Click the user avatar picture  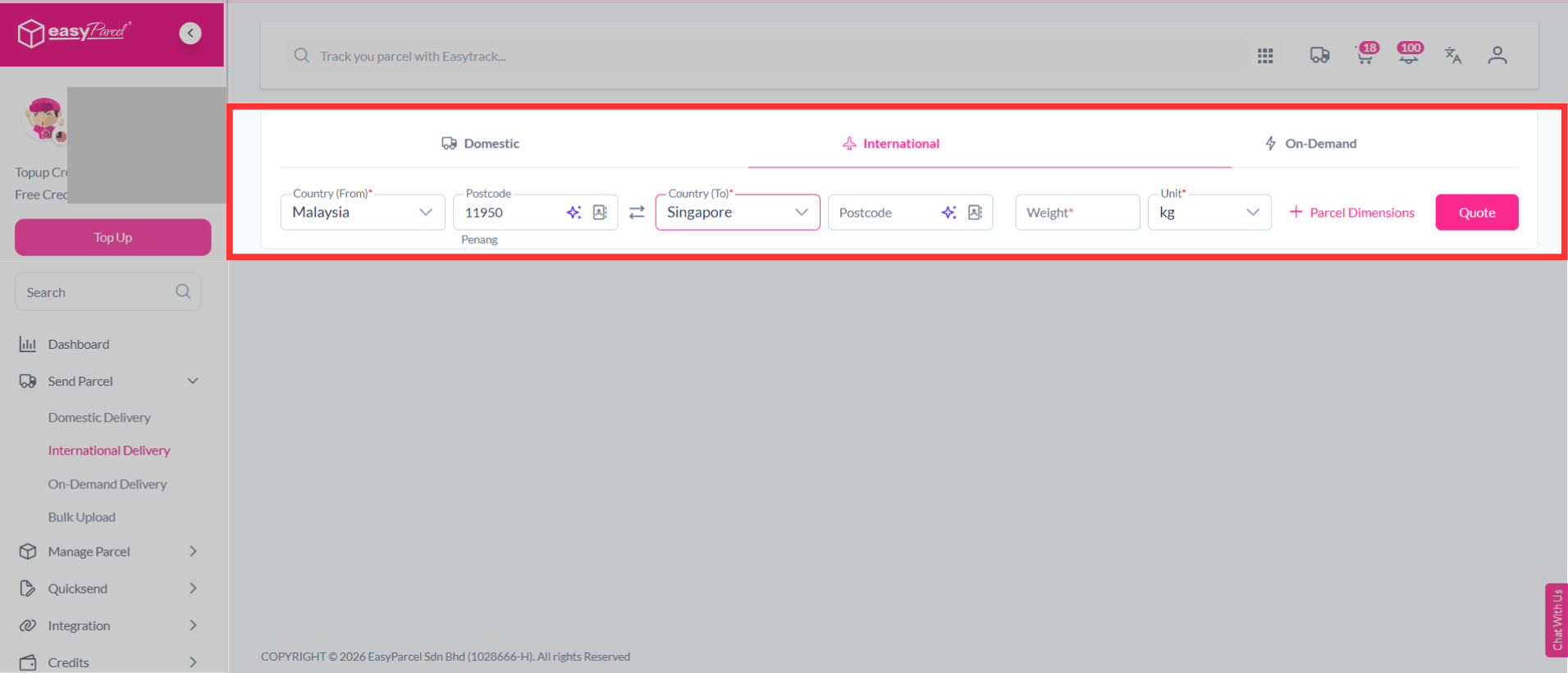pos(44,120)
